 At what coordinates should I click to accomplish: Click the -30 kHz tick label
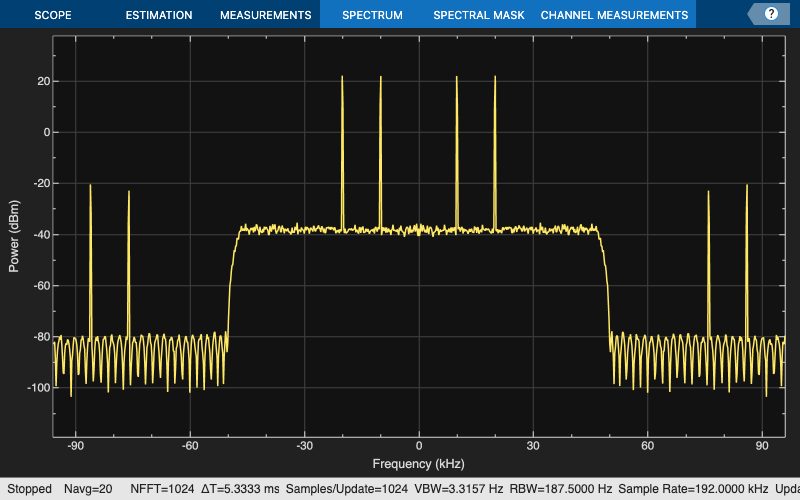tap(305, 446)
